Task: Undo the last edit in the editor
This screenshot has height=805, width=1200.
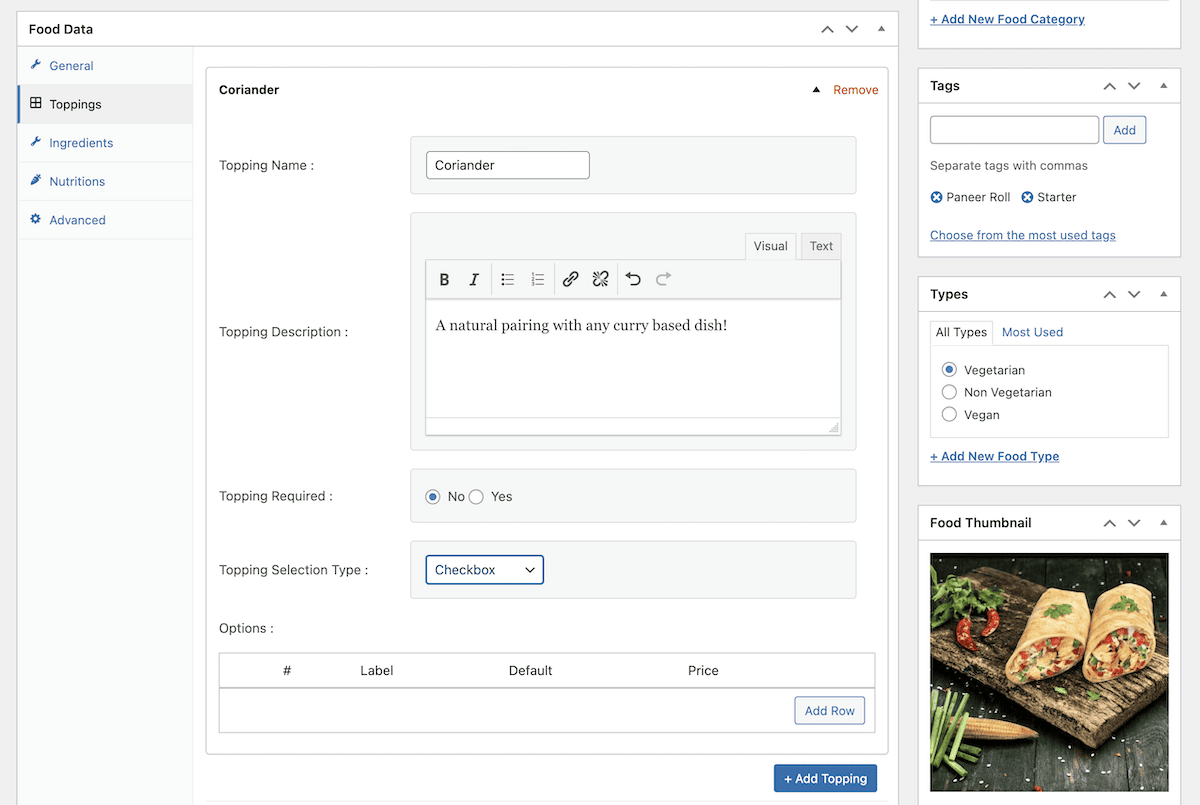Action: [x=633, y=280]
